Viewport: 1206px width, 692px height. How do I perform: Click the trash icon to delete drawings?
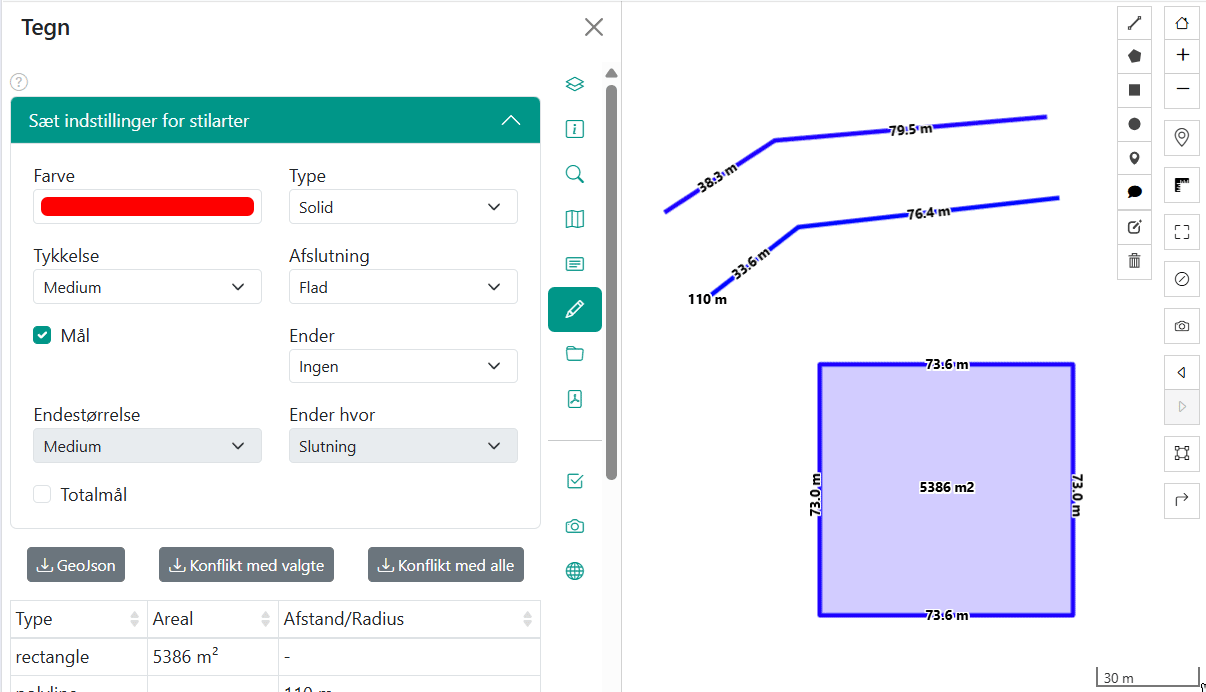pos(1134,261)
